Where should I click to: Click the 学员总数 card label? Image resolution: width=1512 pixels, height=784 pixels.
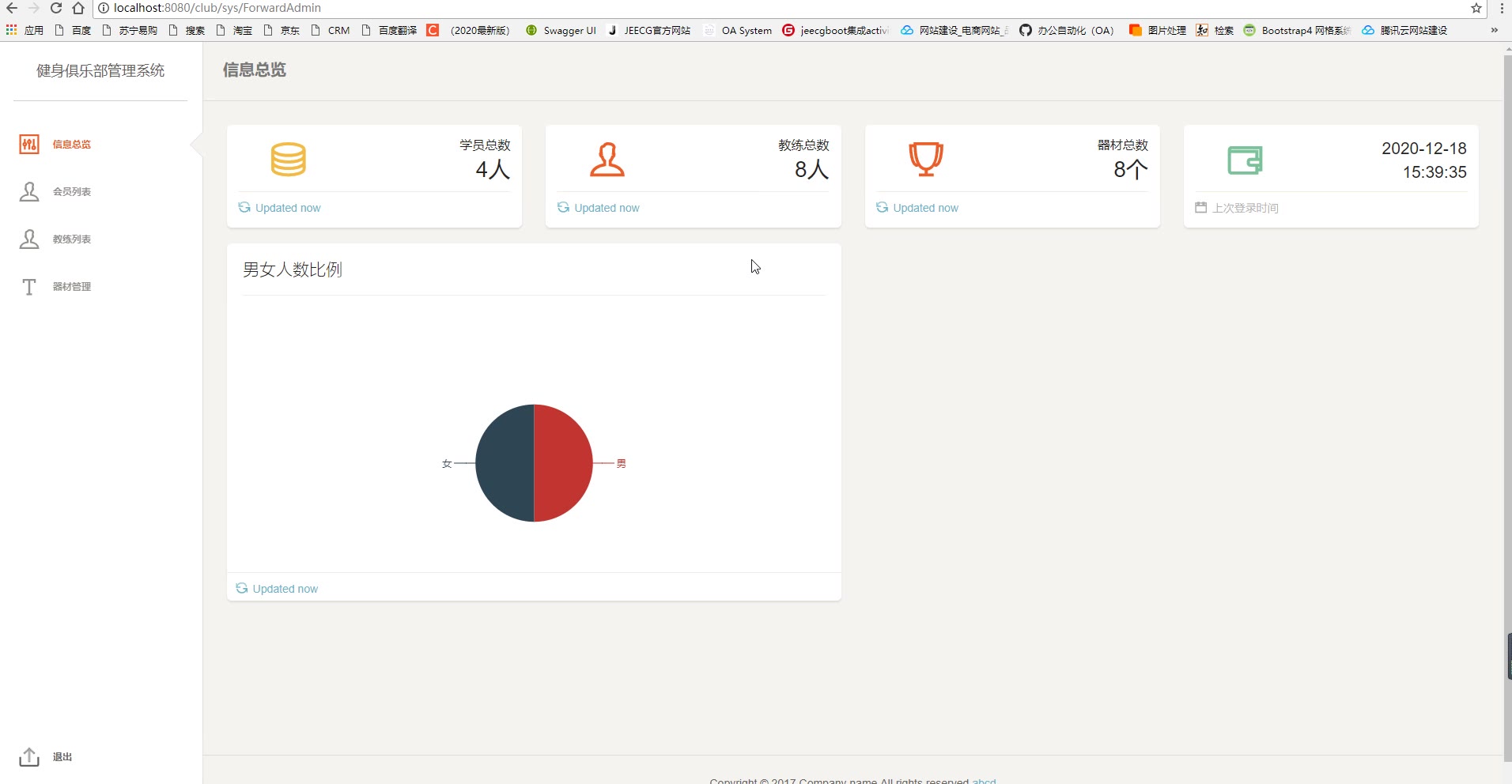(x=486, y=145)
